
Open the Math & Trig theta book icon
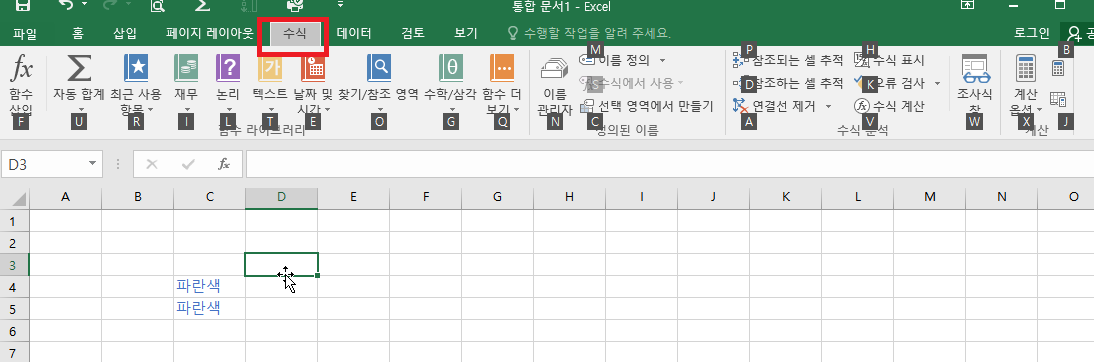[451, 68]
